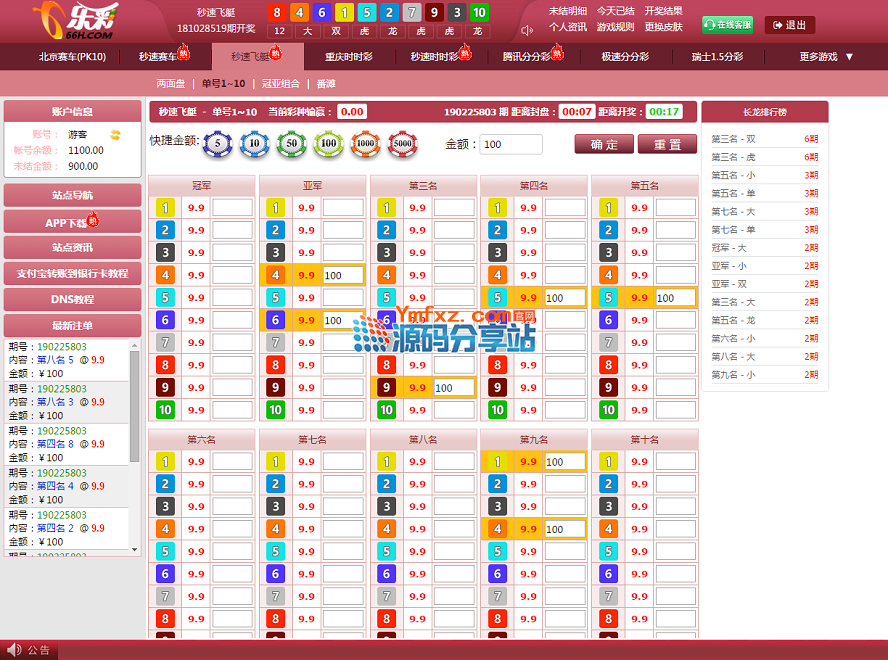Open the 北京赛车(PK10) game tab
The width and height of the screenshot is (888, 660).
72,57
